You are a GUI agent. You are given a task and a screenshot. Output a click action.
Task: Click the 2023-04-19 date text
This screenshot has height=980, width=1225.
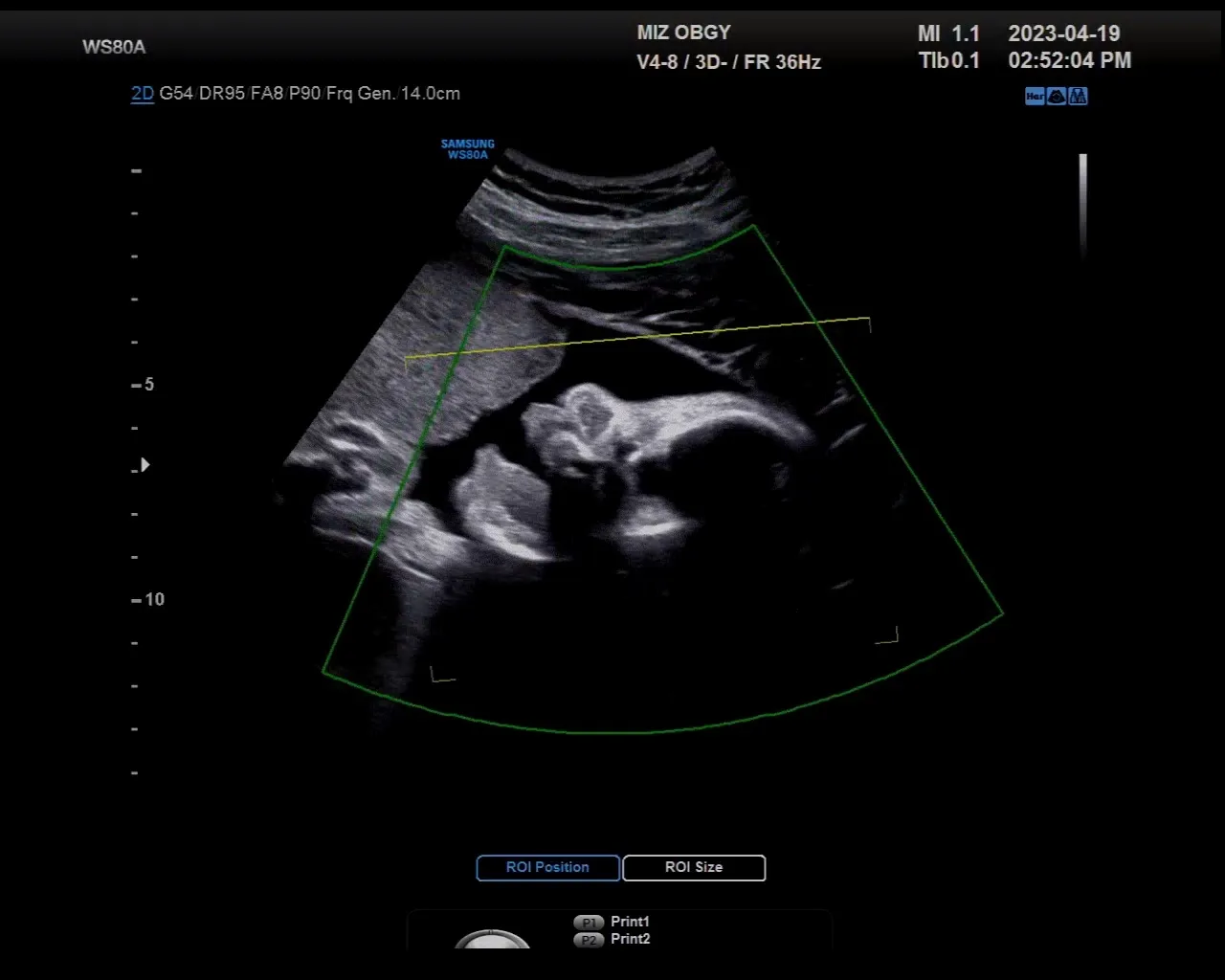[x=1064, y=33]
